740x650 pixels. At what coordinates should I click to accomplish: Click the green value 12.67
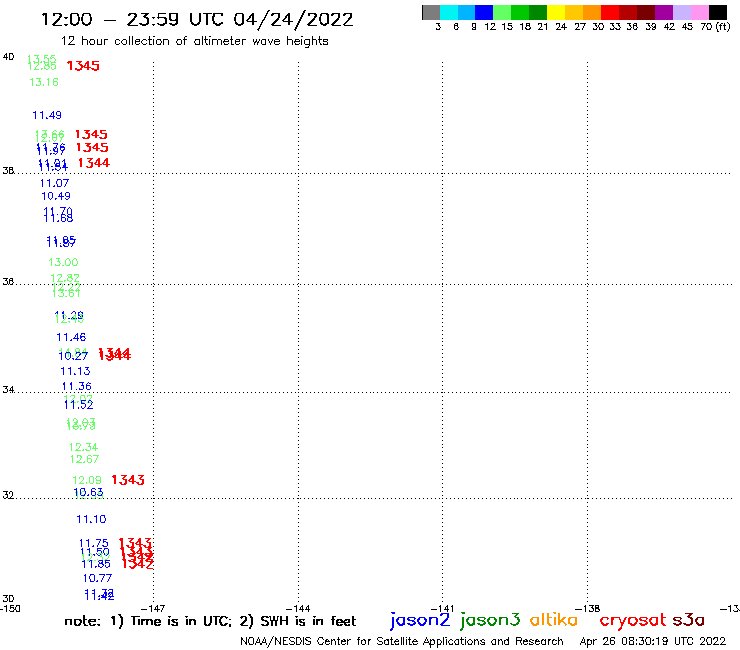click(x=84, y=459)
